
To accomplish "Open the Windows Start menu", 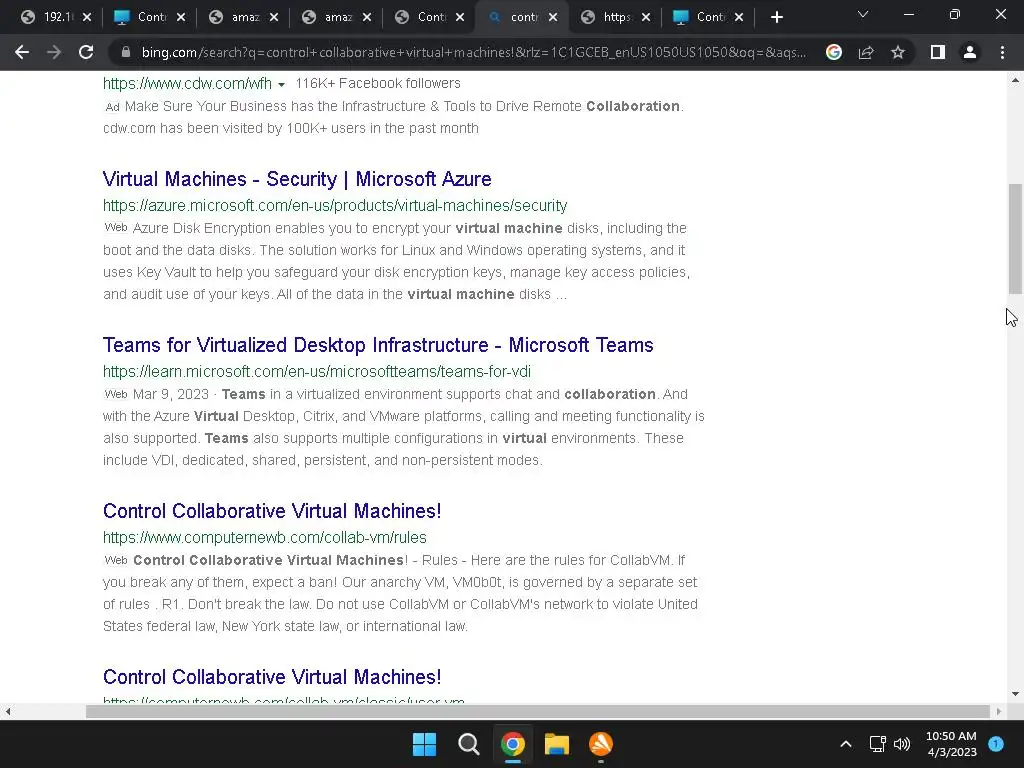I will 424,744.
